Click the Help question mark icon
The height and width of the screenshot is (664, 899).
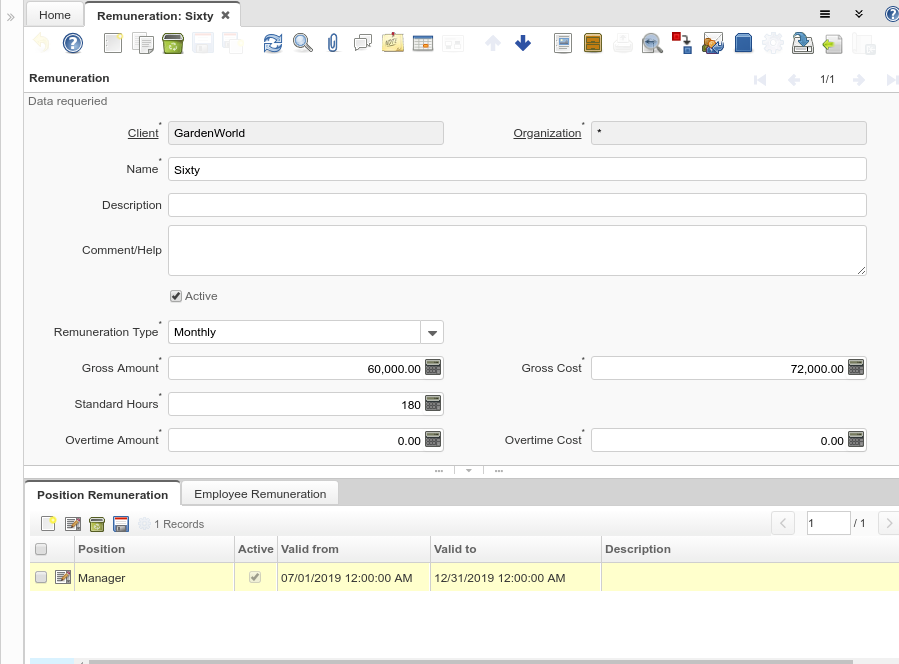click(73, 43)
